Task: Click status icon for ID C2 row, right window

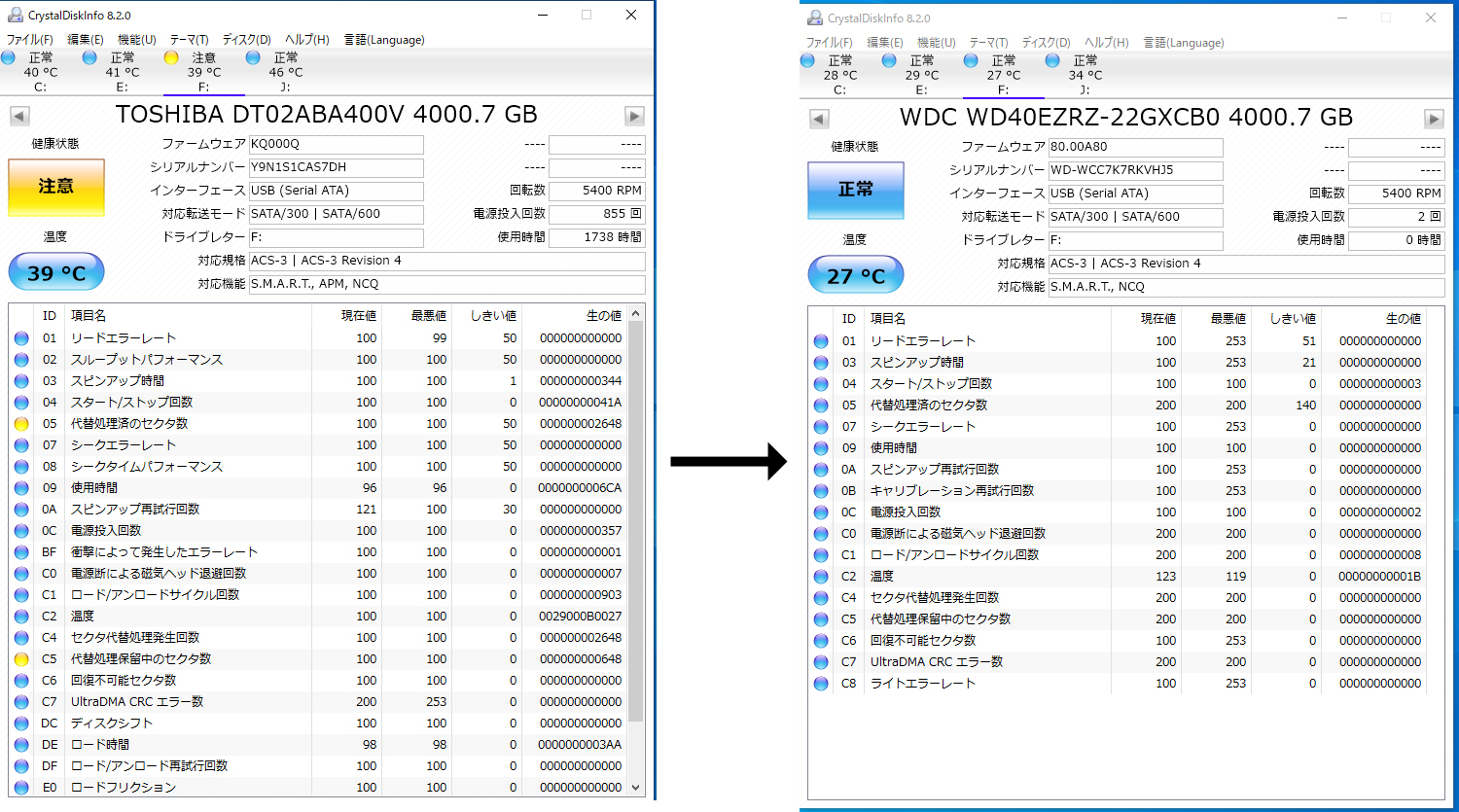Action: tap(821, 577)
